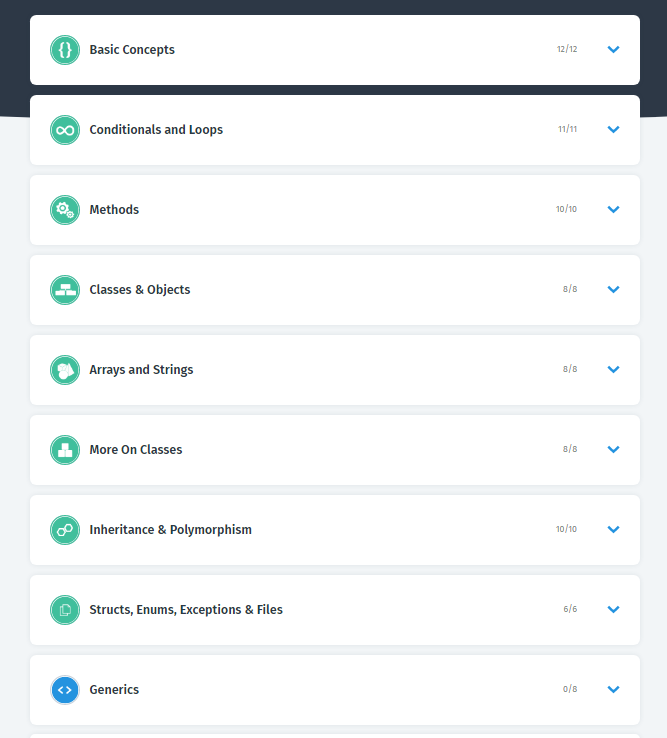Click the 12/12 progress count

567,50
